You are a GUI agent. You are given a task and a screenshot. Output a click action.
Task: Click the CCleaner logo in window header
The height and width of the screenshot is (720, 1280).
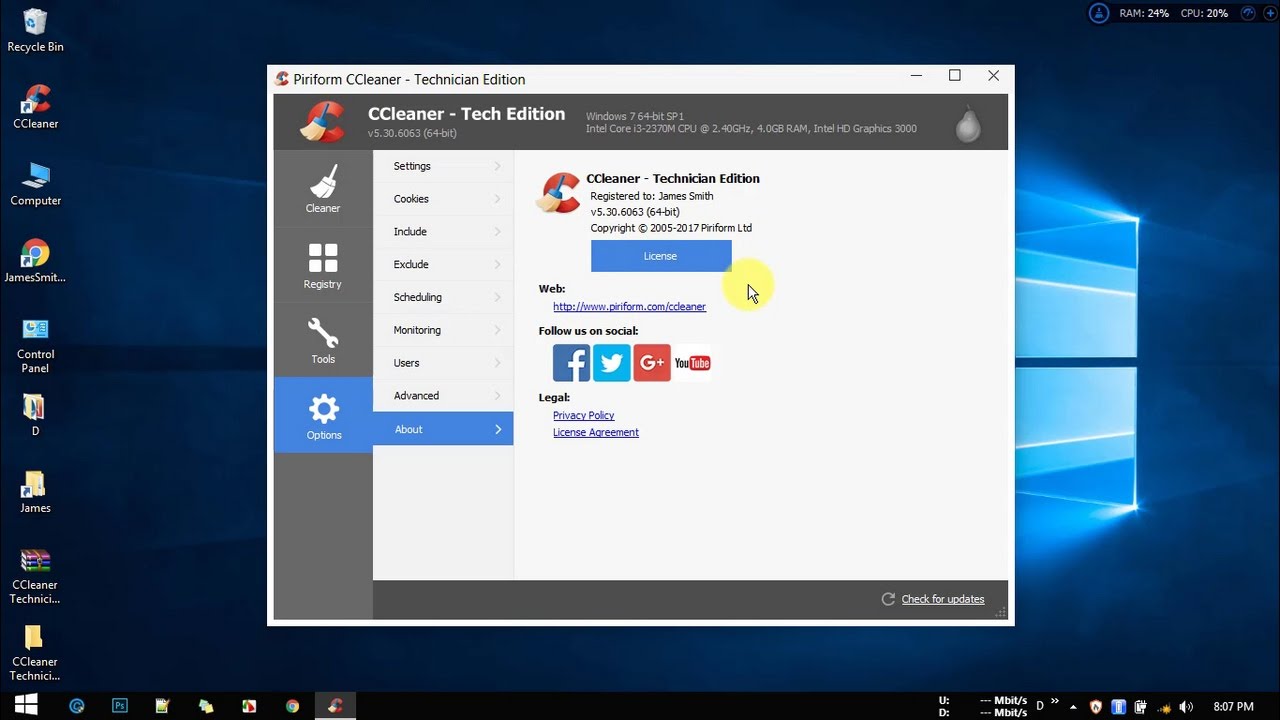(x=322, y=122)
